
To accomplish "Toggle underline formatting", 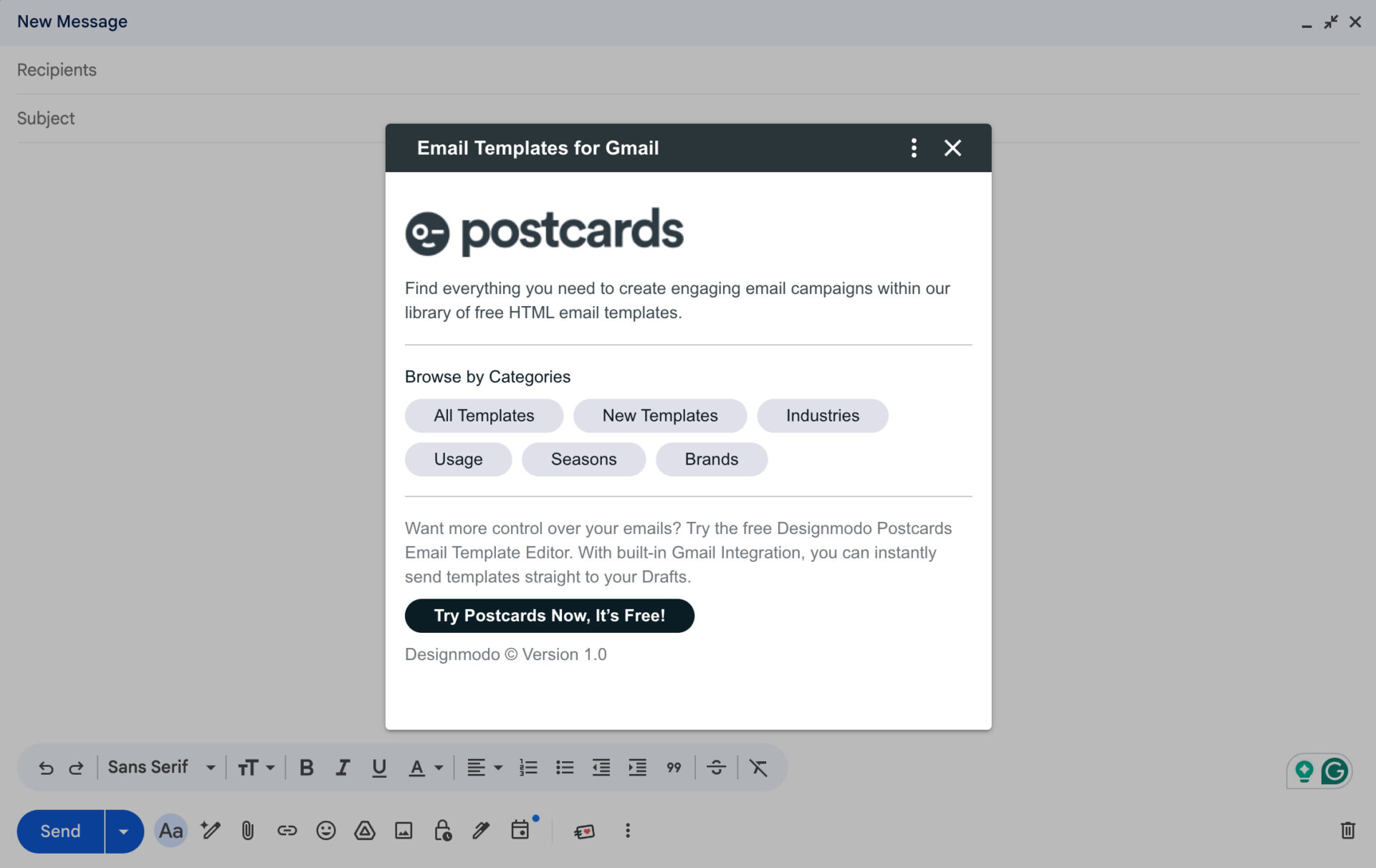I will 378,767.
